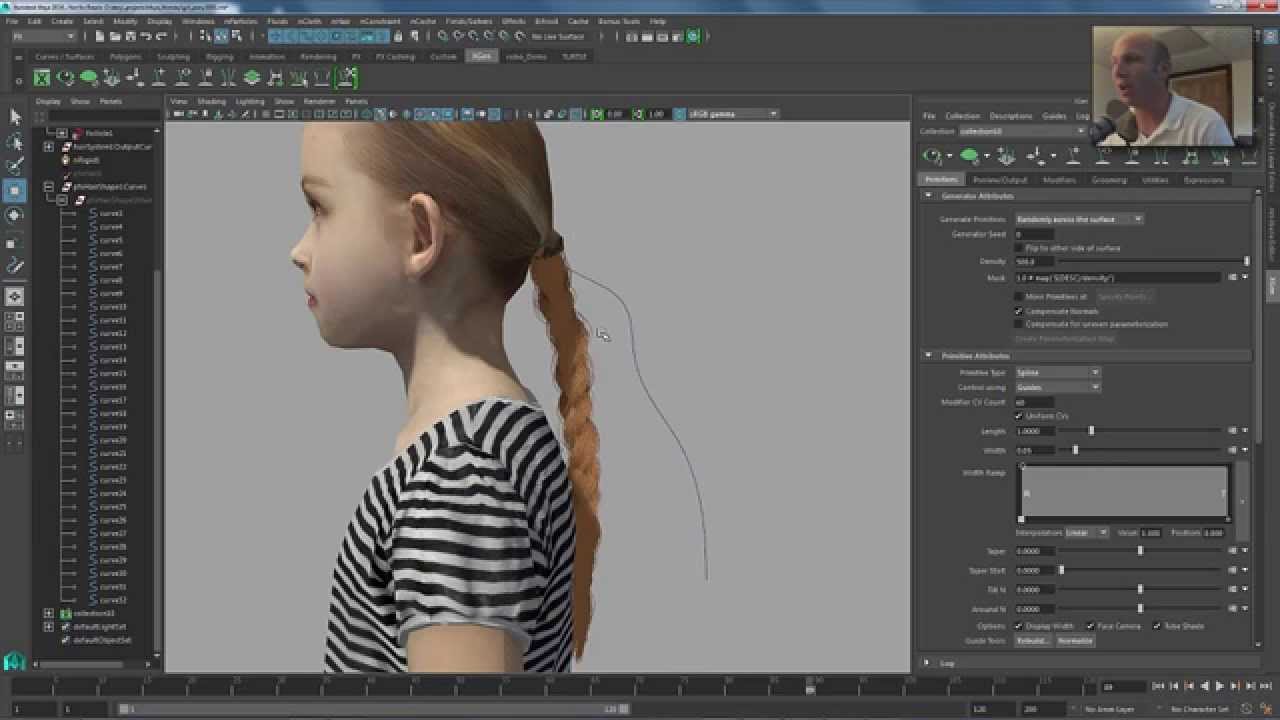Open the nHair main menu
Viewport: 1280px width, 720px height.
[x=342, y=21]
